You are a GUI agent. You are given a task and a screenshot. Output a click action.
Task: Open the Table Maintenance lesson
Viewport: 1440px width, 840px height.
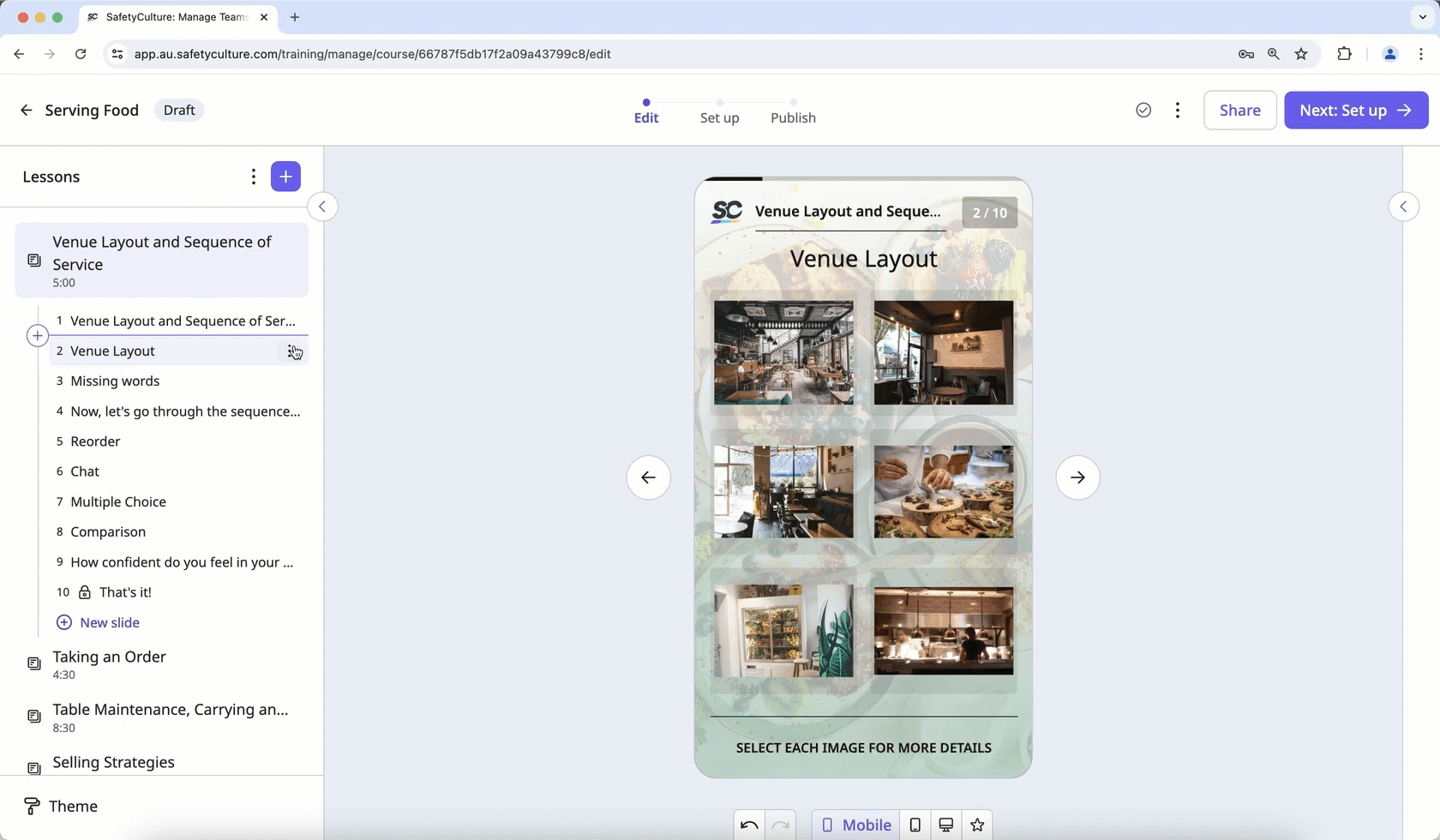point(161,717)
